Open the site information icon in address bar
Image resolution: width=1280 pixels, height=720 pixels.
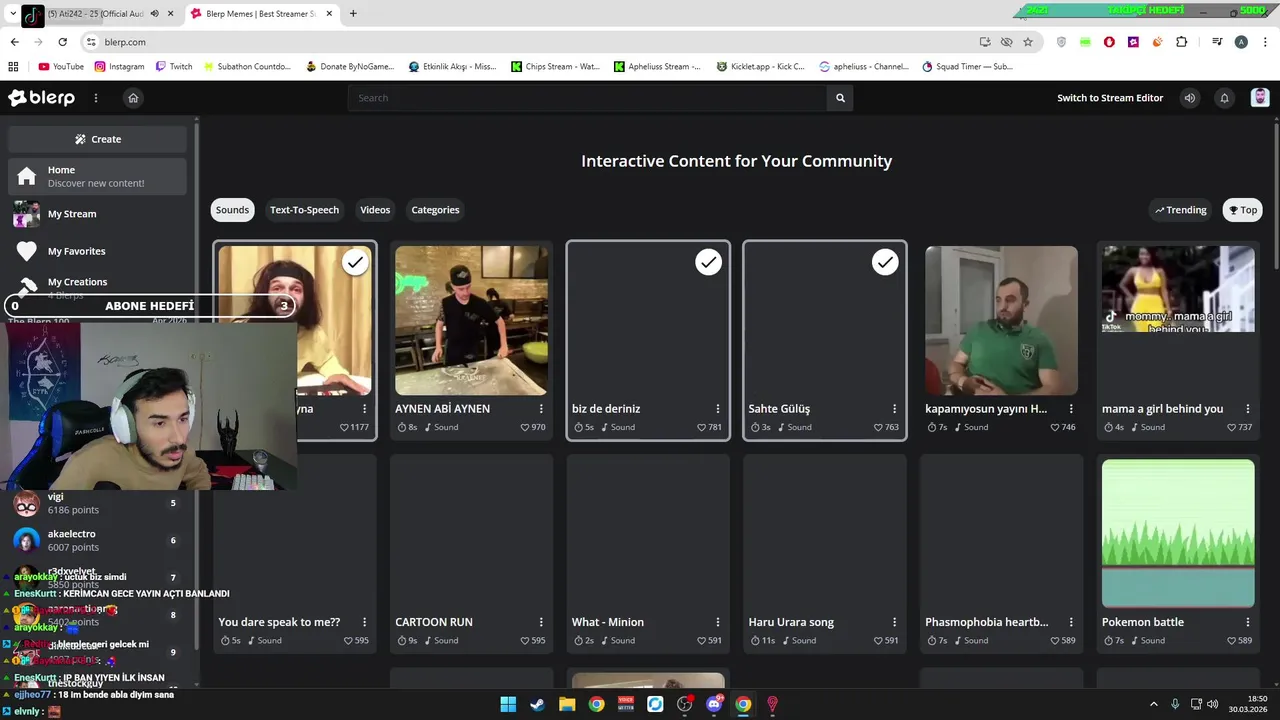(91, 42)
